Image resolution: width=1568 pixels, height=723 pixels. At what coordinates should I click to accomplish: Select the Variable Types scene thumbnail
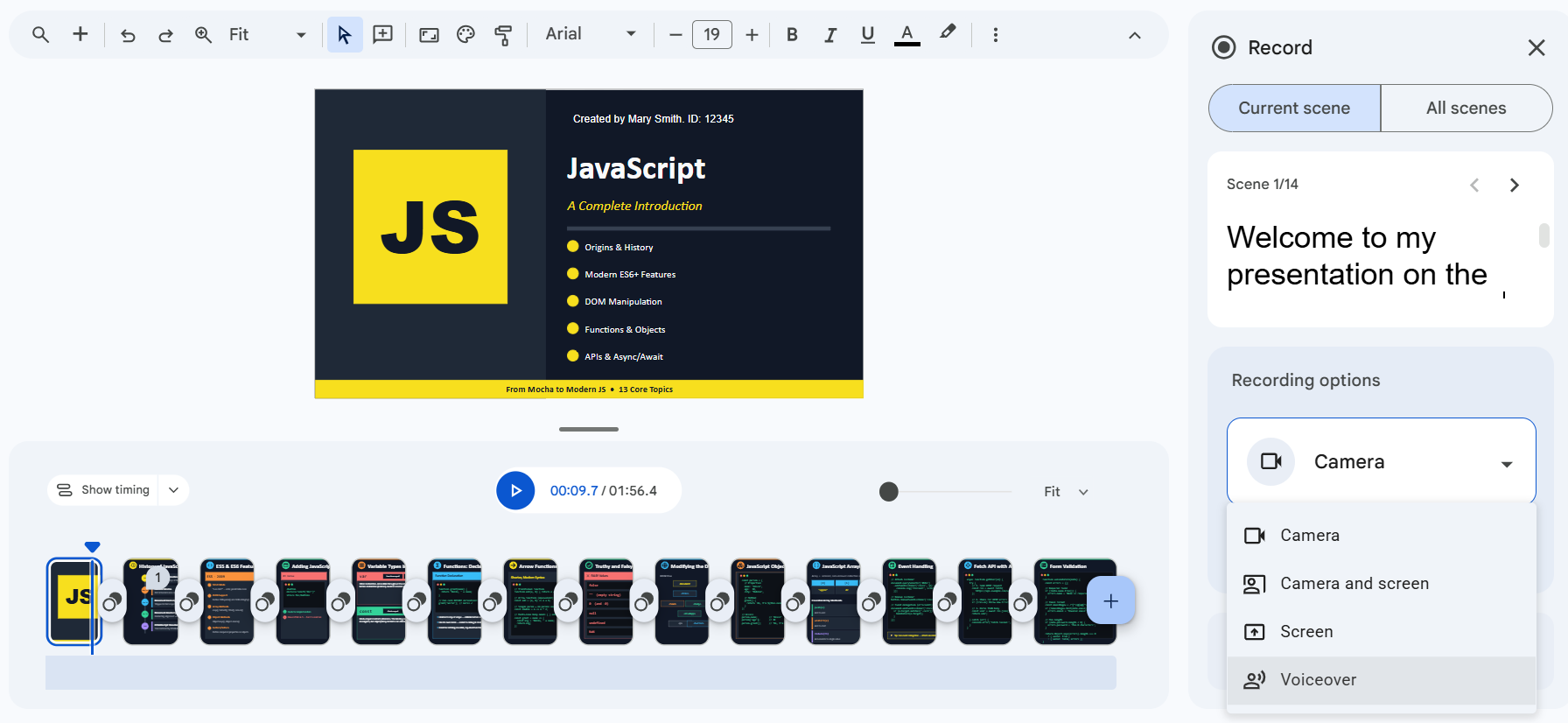(x=379, y=601)
